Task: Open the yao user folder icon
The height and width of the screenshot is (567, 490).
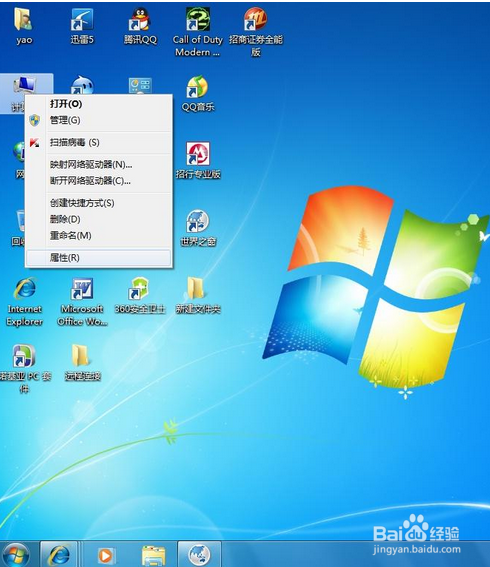Action: (24, 20)
